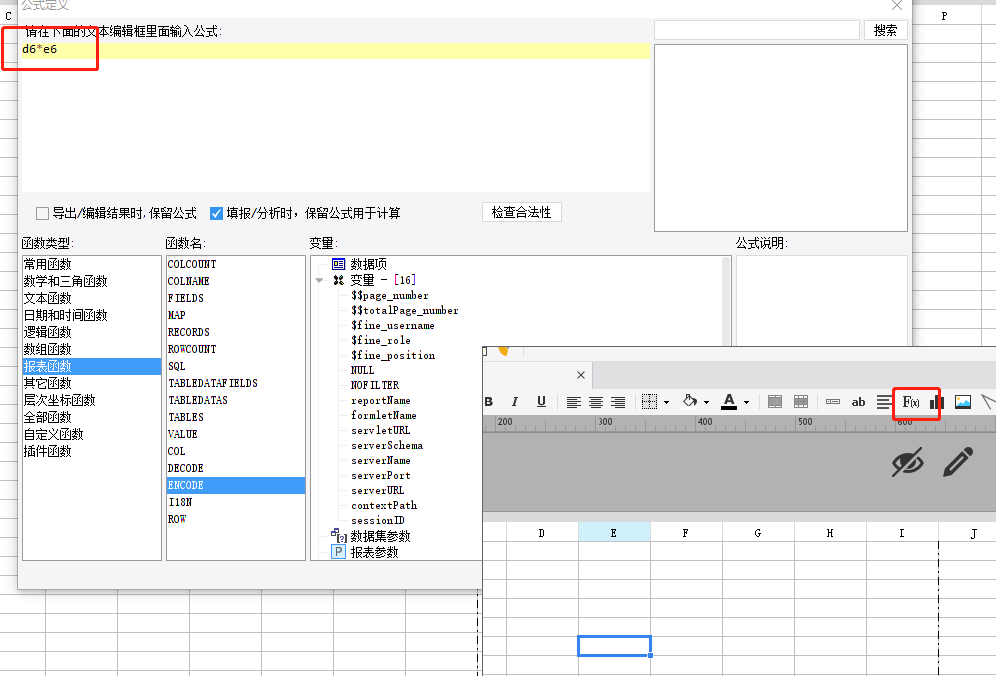The width and height of the screenshot is (996, 676).
Task: Select reportName variable
Action: [380, 400]
